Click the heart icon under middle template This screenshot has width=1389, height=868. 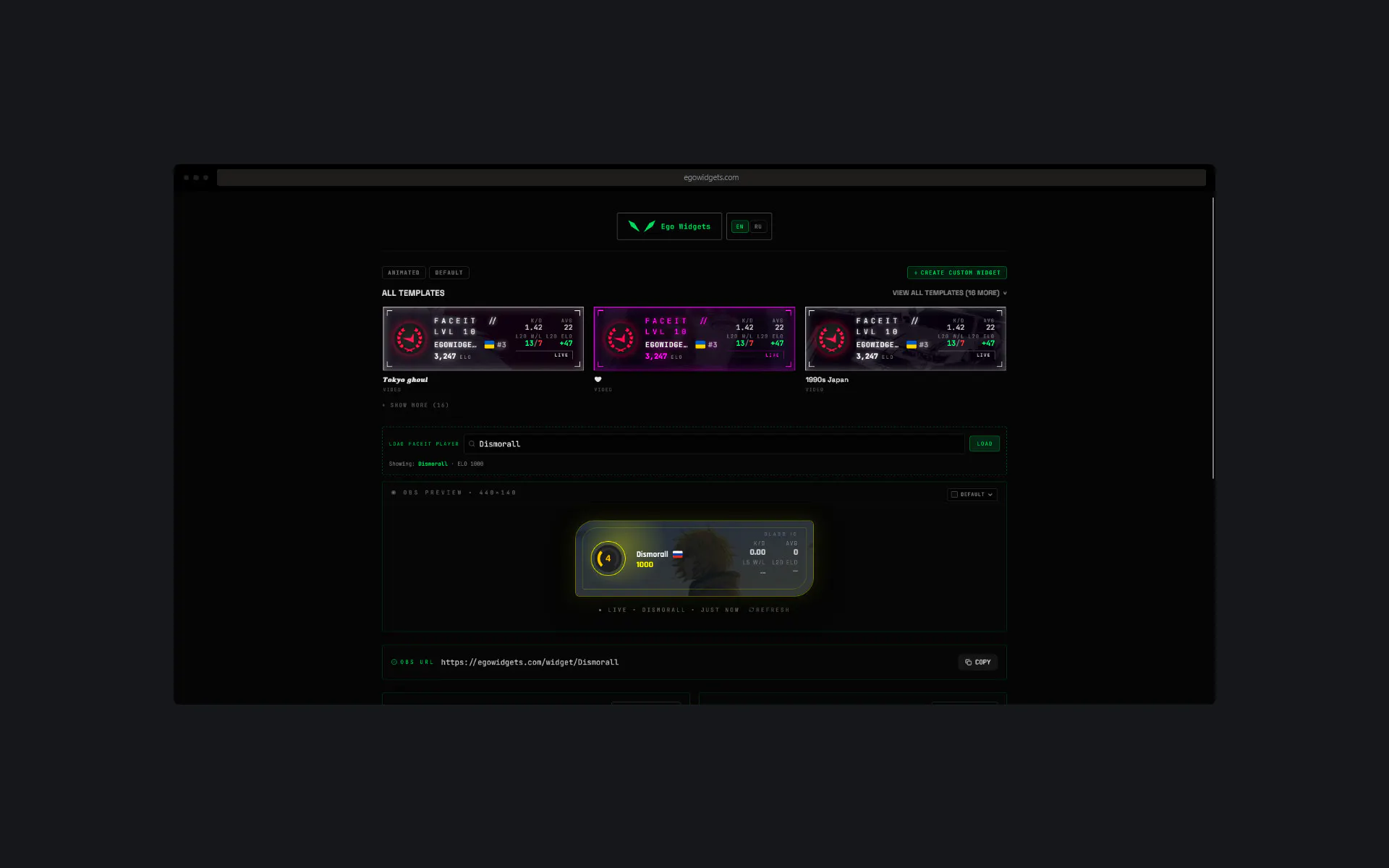[598, 379]
